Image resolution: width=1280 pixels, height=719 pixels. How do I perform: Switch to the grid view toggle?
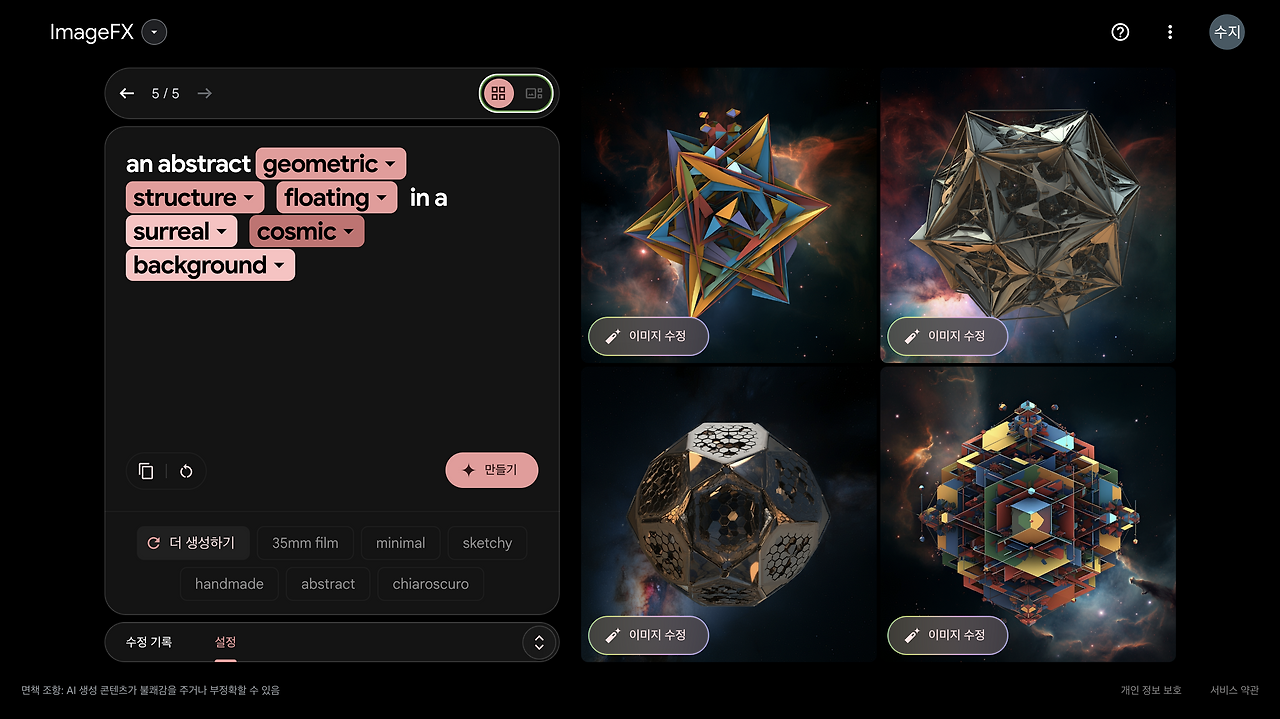[x=499, y=93]
